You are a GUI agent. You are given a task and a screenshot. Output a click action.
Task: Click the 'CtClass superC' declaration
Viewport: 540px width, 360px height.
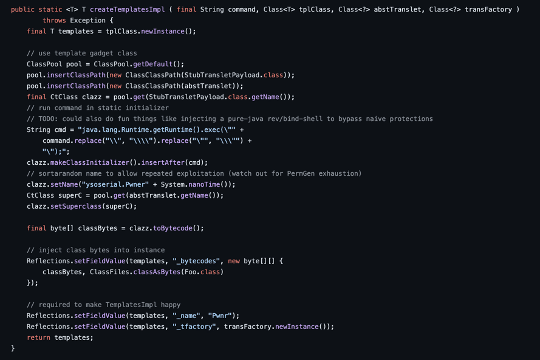coord(54,196)
